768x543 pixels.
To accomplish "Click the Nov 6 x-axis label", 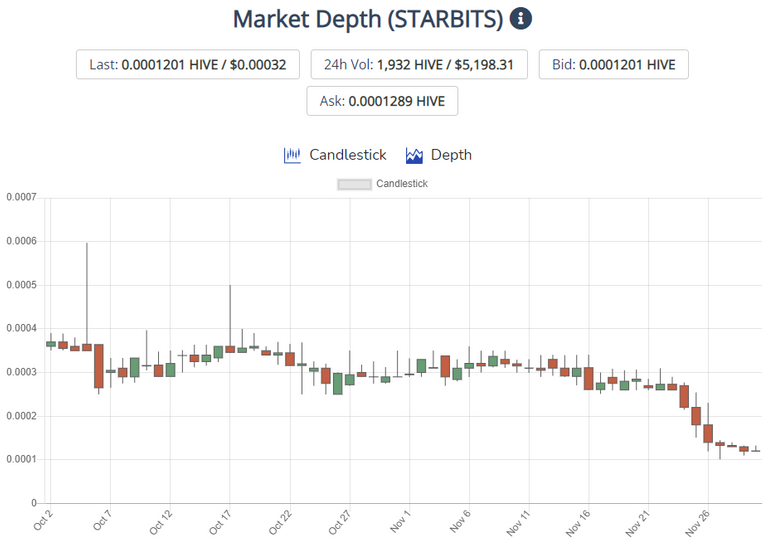I will coord(459,521).
